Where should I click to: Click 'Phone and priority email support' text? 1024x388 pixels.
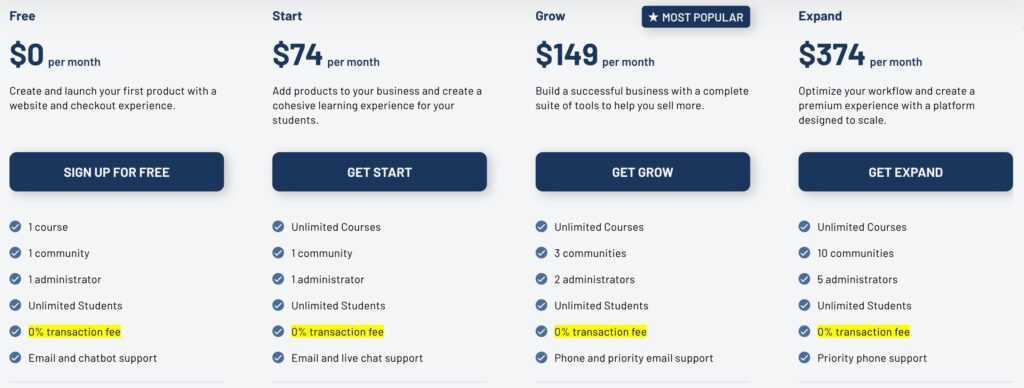pos(633,358)
